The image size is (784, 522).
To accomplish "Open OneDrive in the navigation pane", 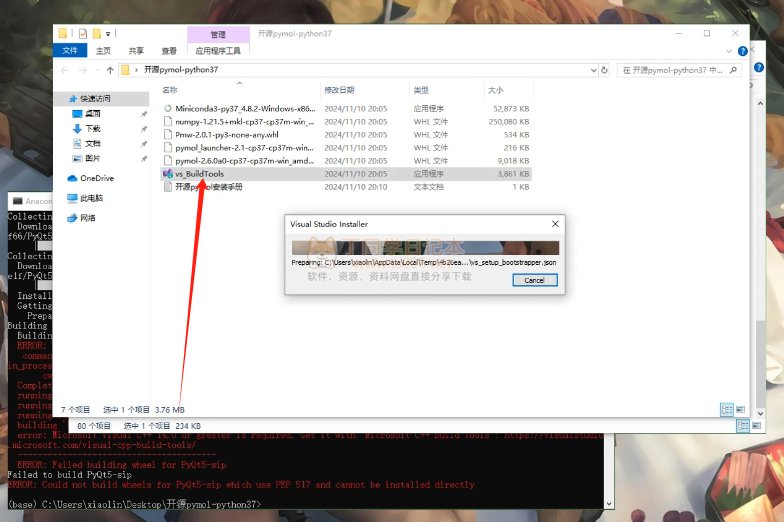I will (x=97, y=178).
